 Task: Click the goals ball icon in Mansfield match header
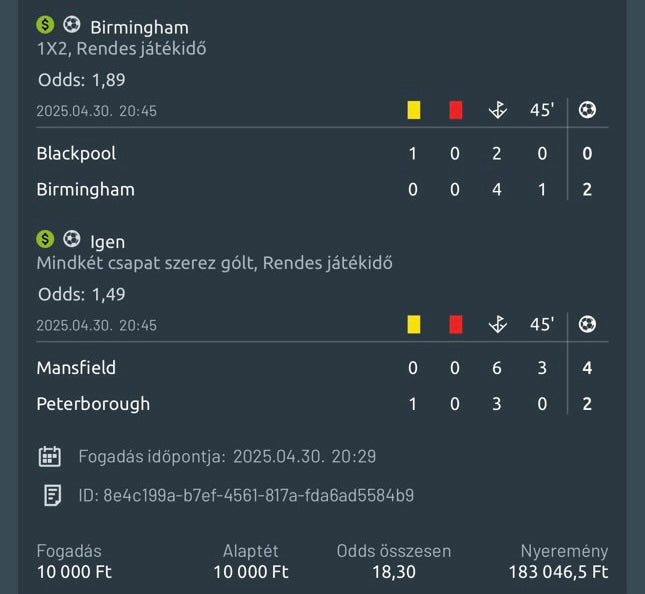coord(587,324)
